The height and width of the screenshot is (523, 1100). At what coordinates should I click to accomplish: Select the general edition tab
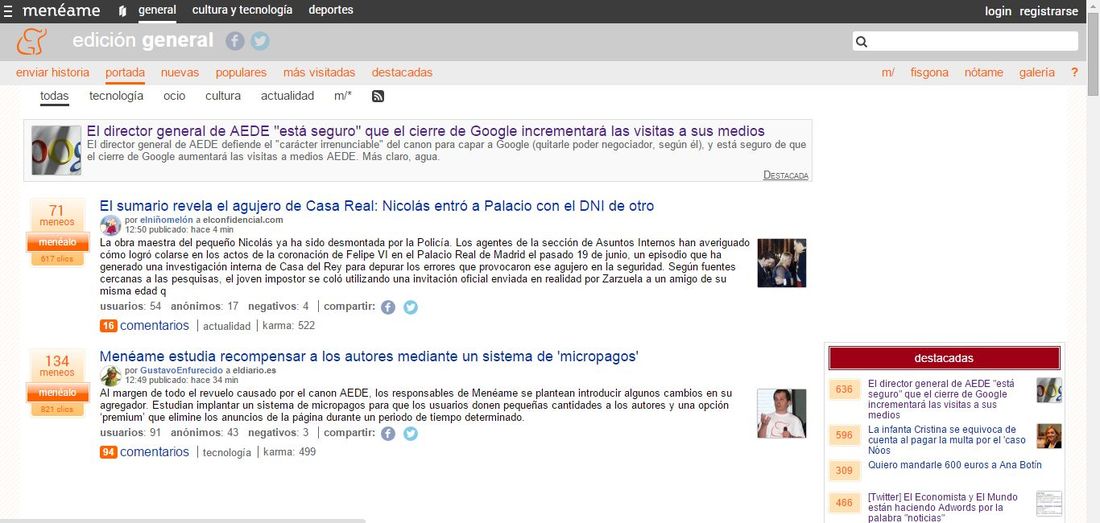157,11
